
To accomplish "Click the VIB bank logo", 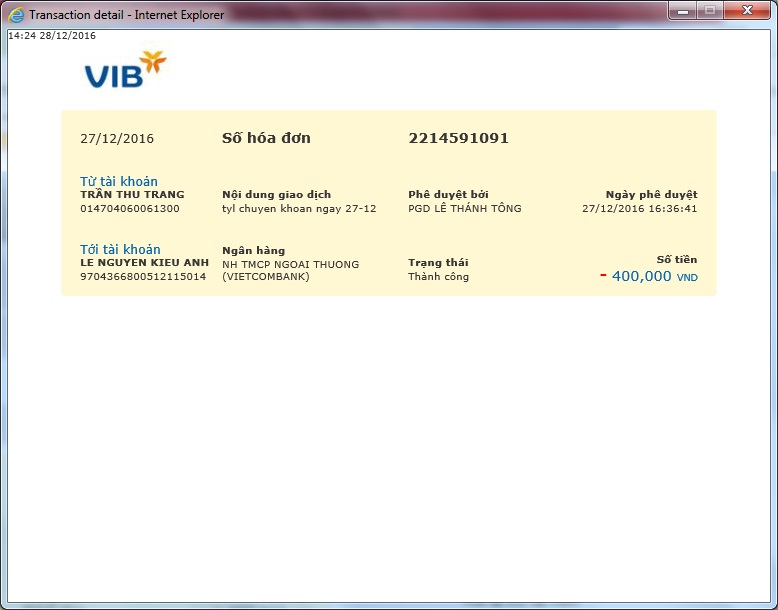I will (125, 71).
